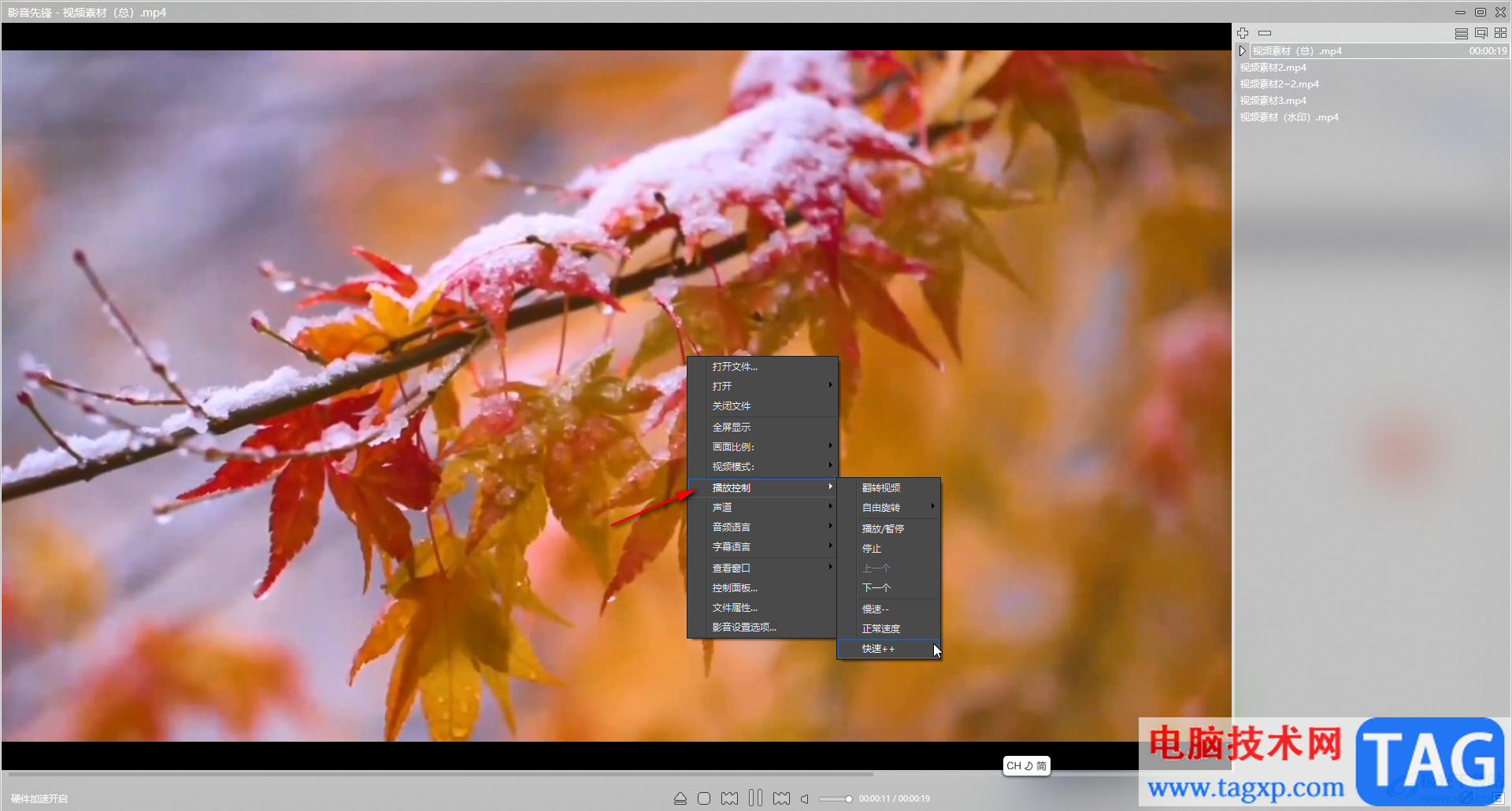Choose 停止 in the playback submenu
Viewport: 1512px width, 811px height.
click(889, 549)
